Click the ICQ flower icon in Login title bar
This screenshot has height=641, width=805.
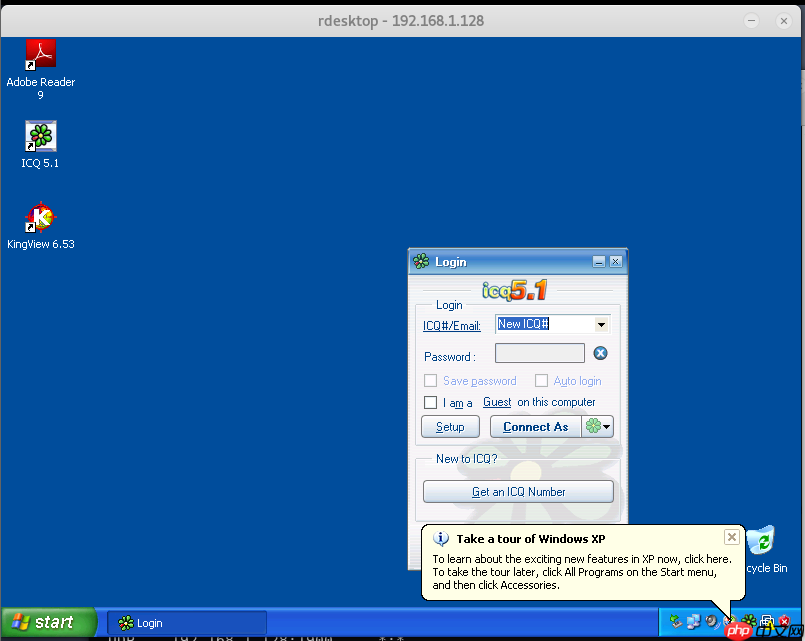[421, 262]
